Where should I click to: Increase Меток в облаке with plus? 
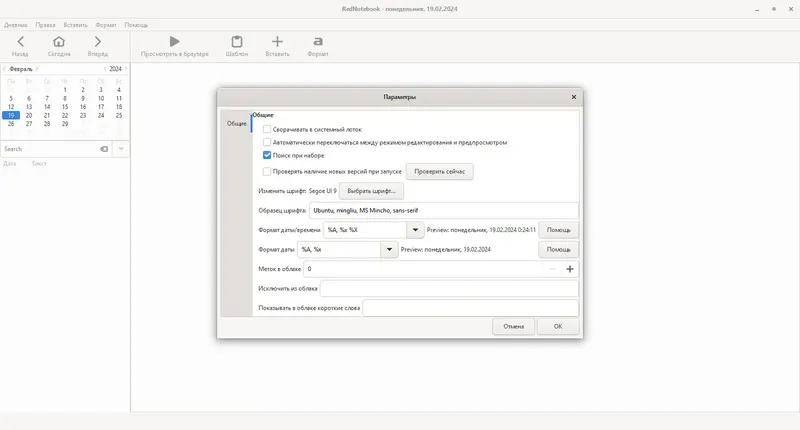point(570,269)
